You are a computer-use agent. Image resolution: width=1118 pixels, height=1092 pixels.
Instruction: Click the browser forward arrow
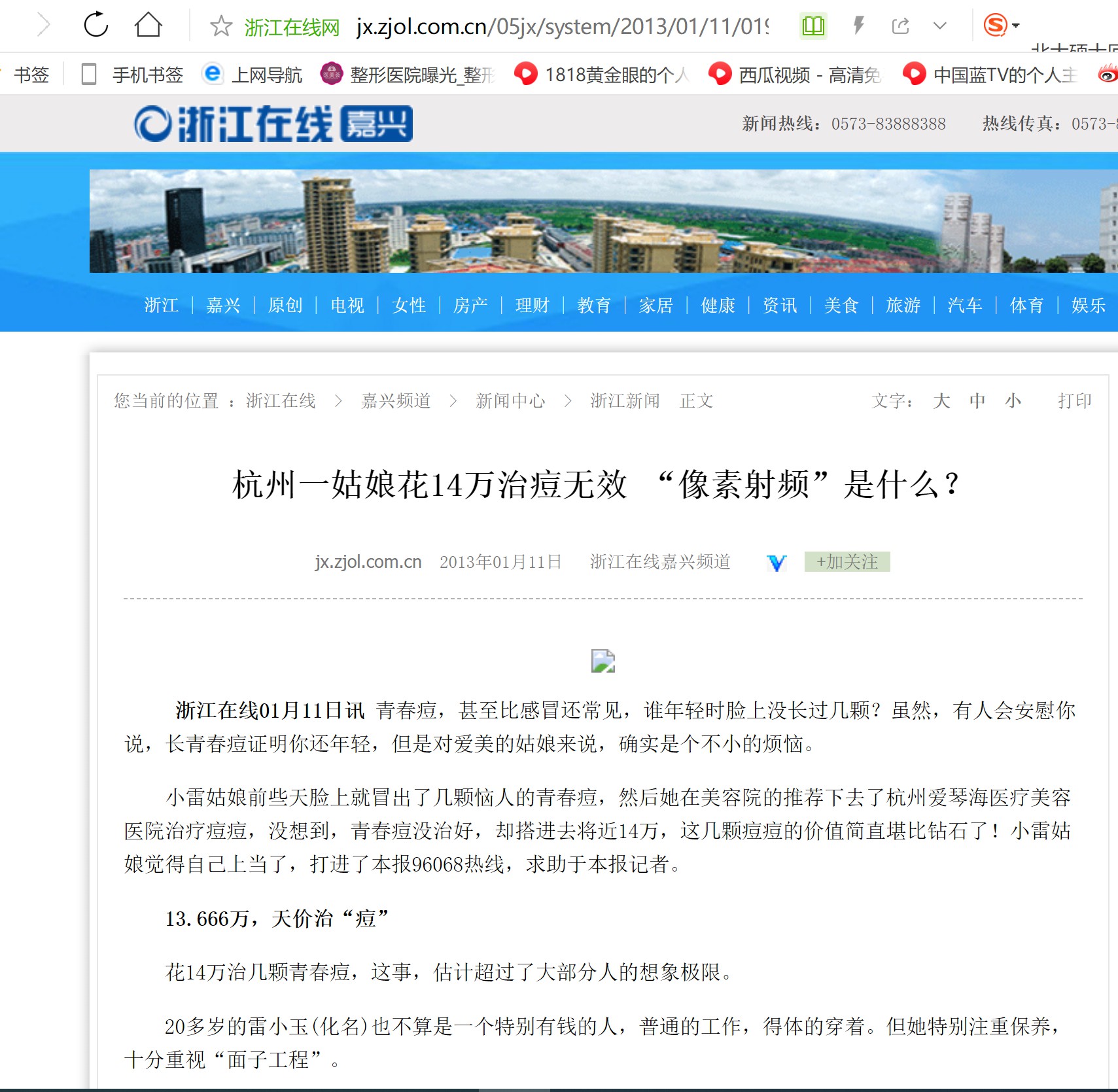click(44, 26)
